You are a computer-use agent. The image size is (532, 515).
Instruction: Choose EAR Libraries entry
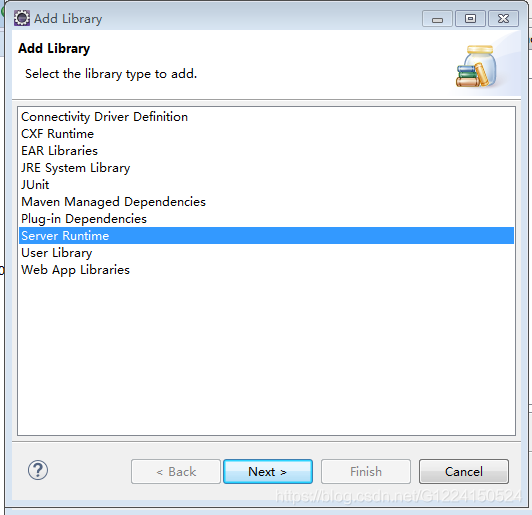(x=266, y=151)
